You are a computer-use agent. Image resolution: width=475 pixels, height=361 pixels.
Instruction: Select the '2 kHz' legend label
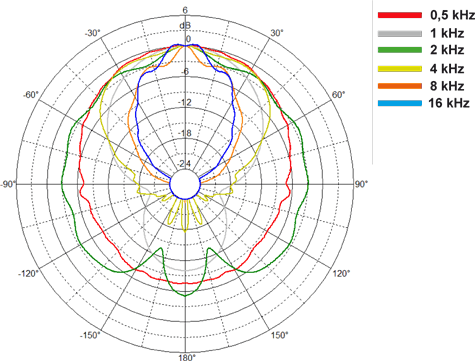click(447, 50)
